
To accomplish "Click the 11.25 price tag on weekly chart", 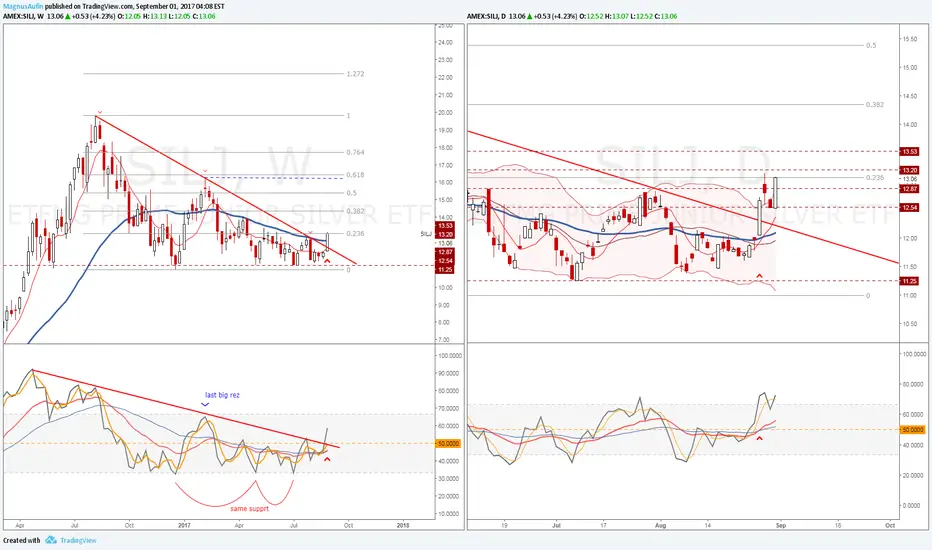I will pyautogui.click(x=445, y=269).
